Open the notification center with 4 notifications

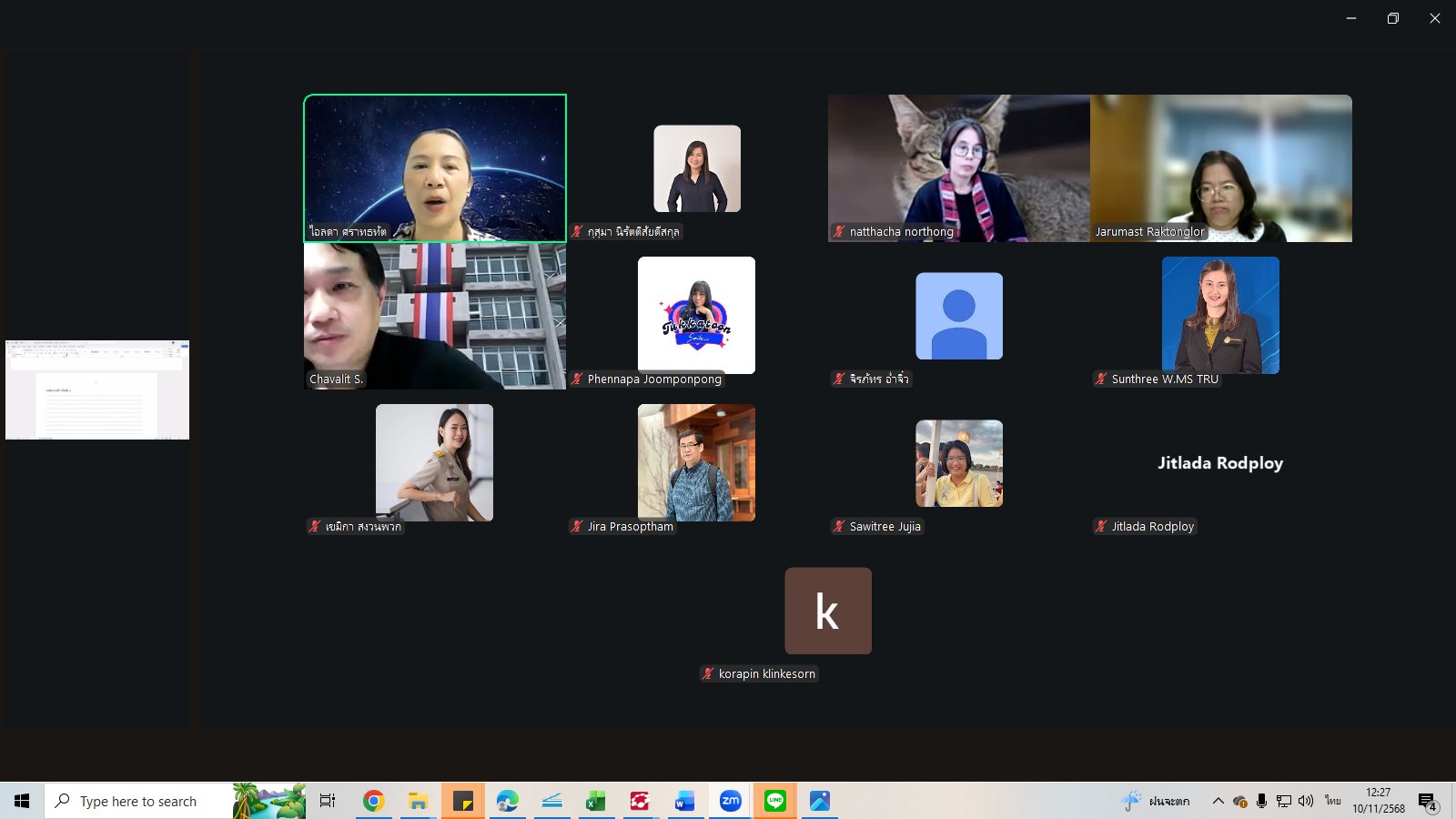click(1427, 802)
